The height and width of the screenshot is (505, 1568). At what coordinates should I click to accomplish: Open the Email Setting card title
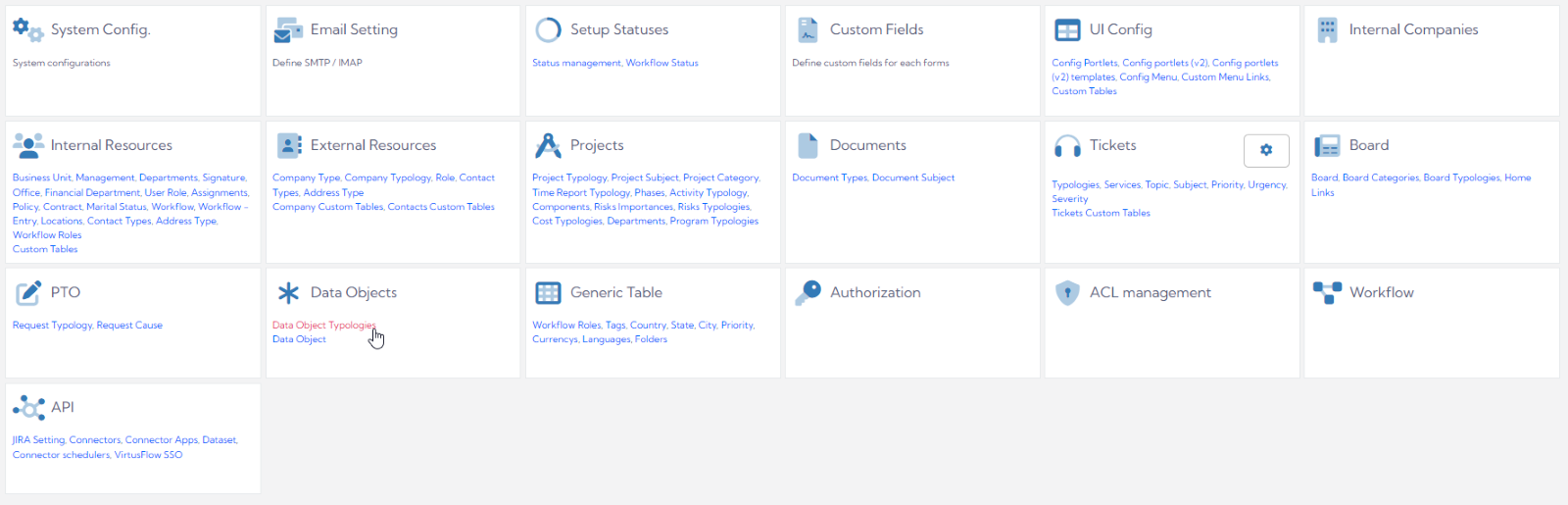coord(354,29)
